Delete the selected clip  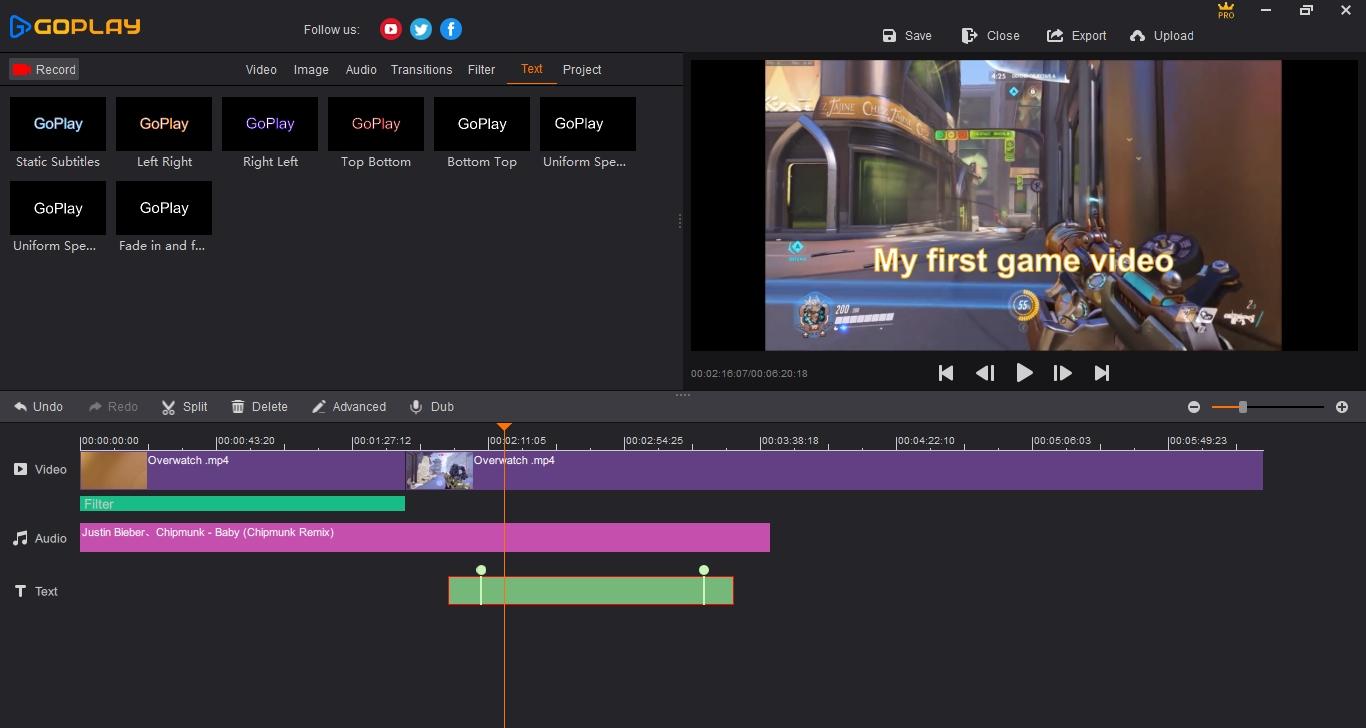point(259,407)
